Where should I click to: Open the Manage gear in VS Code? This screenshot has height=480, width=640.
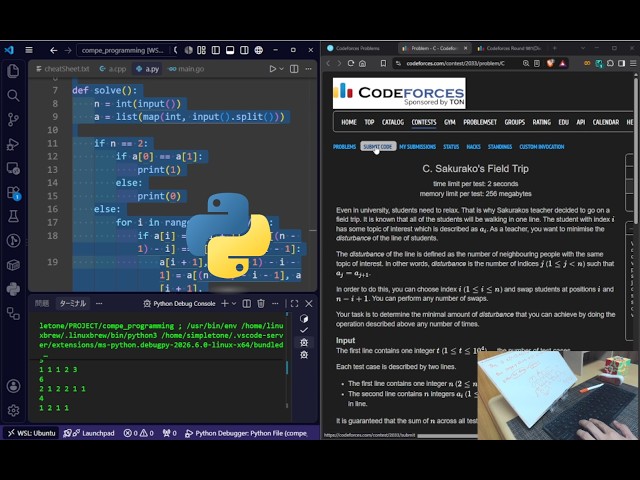(x=13, y=410)
